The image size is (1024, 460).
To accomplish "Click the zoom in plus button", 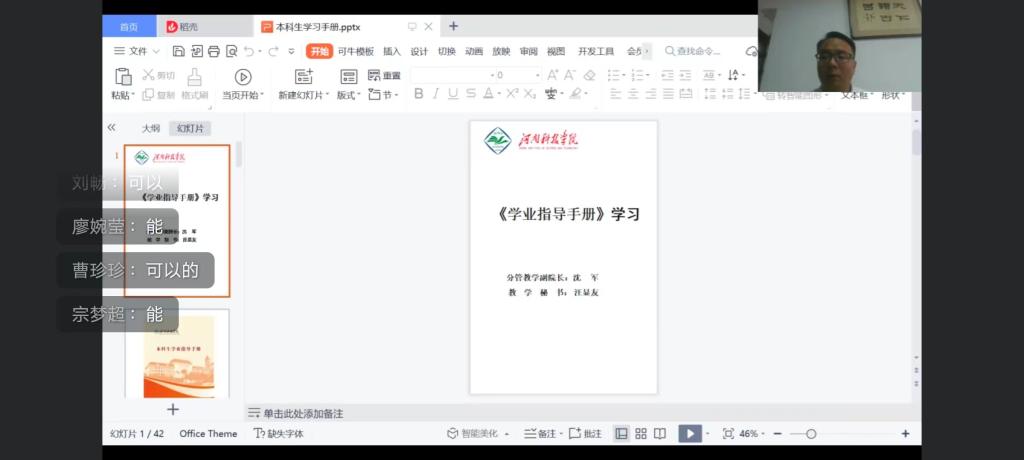I will click(905, 434).
